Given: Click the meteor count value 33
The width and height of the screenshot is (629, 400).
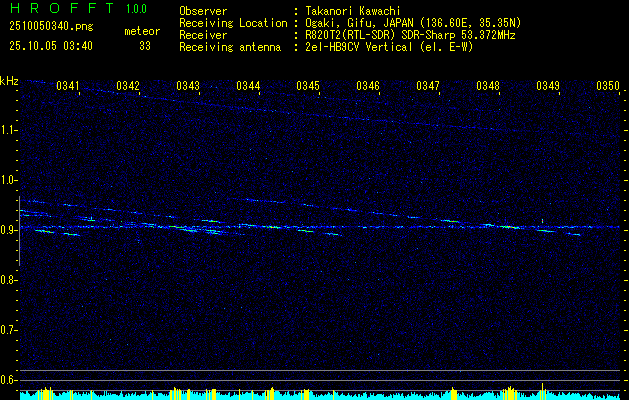Looking at the screenshot, I should [x=145, y=46].
